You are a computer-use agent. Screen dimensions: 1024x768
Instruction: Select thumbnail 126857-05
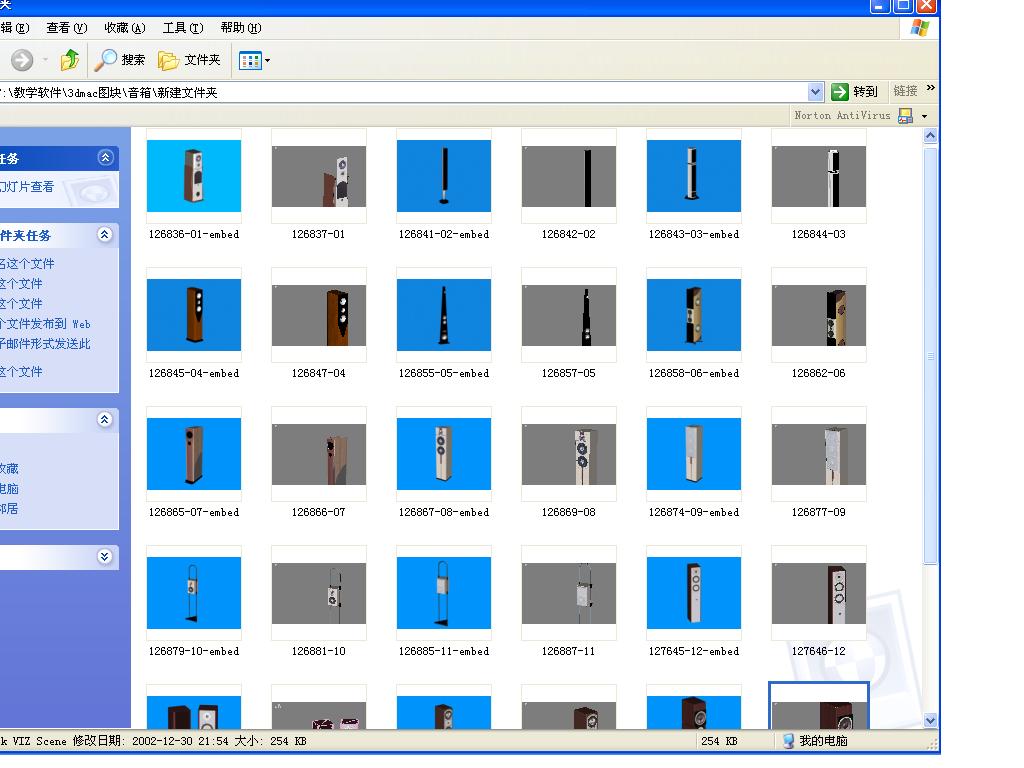tap(569, 315)
